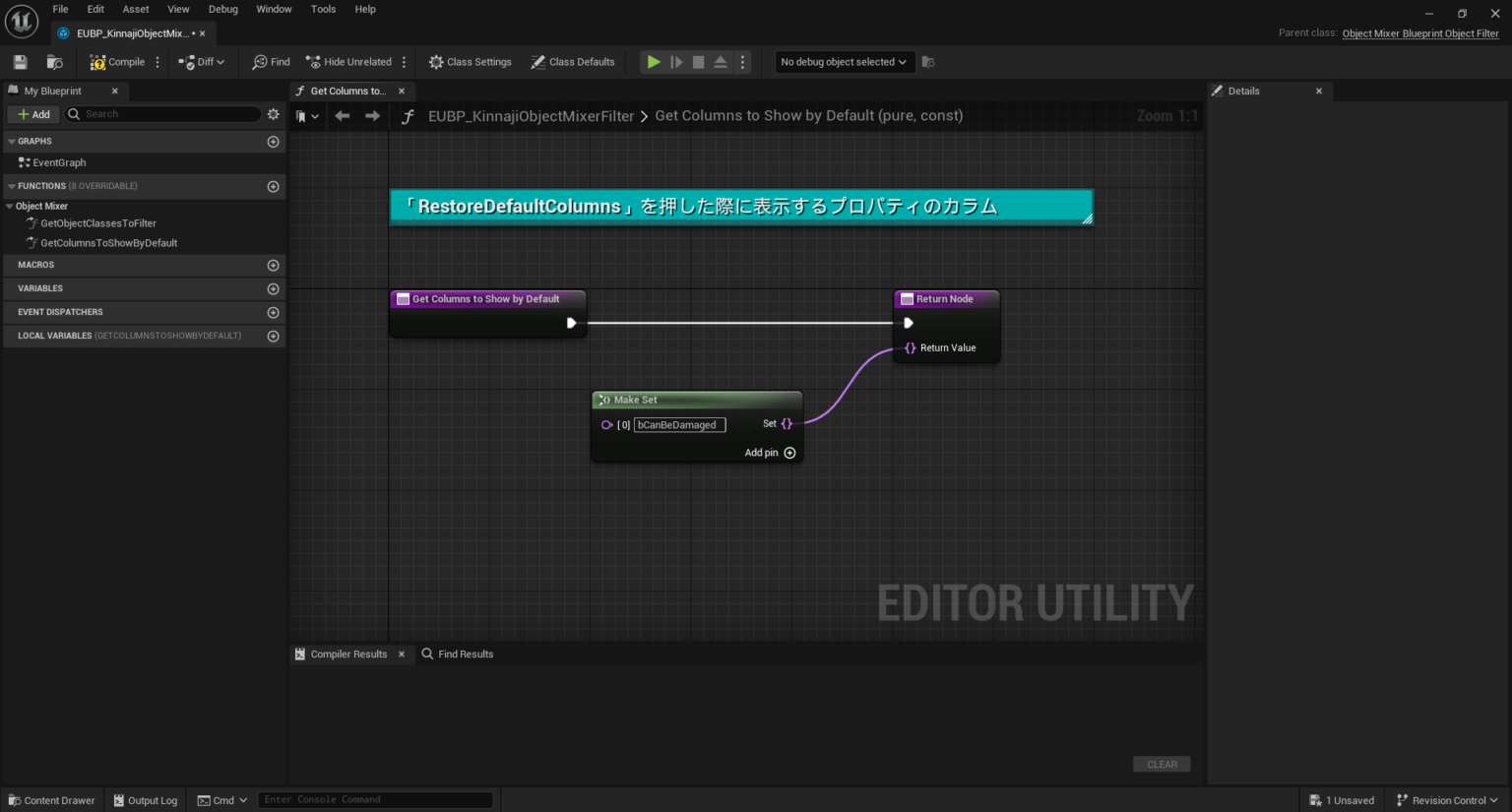Open the Content Drawer
Viewport: 1512px width, 812px height.
pyautogui.click(x=51, y=799)
